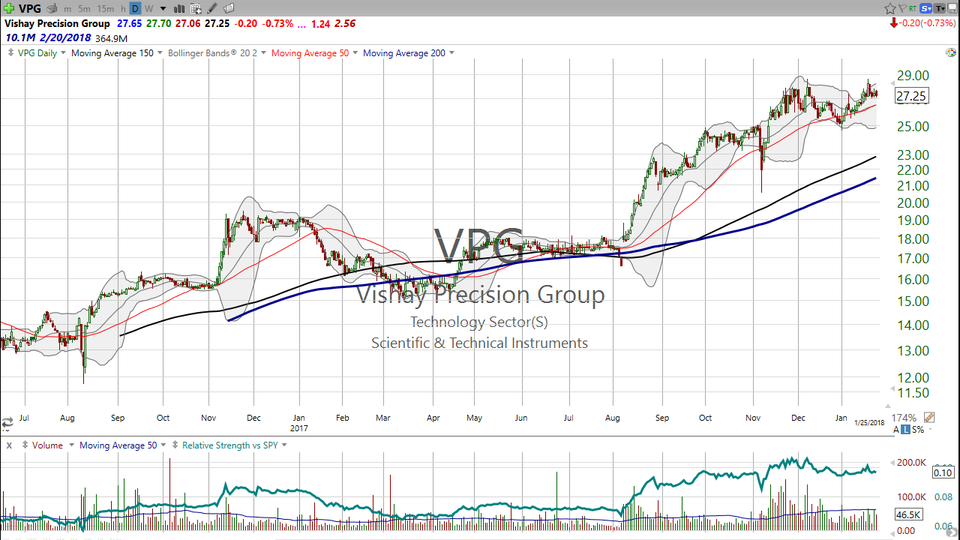The image size is (960, 540).
Task: Click the window layout icon top right
Action: tap(953, 9)
